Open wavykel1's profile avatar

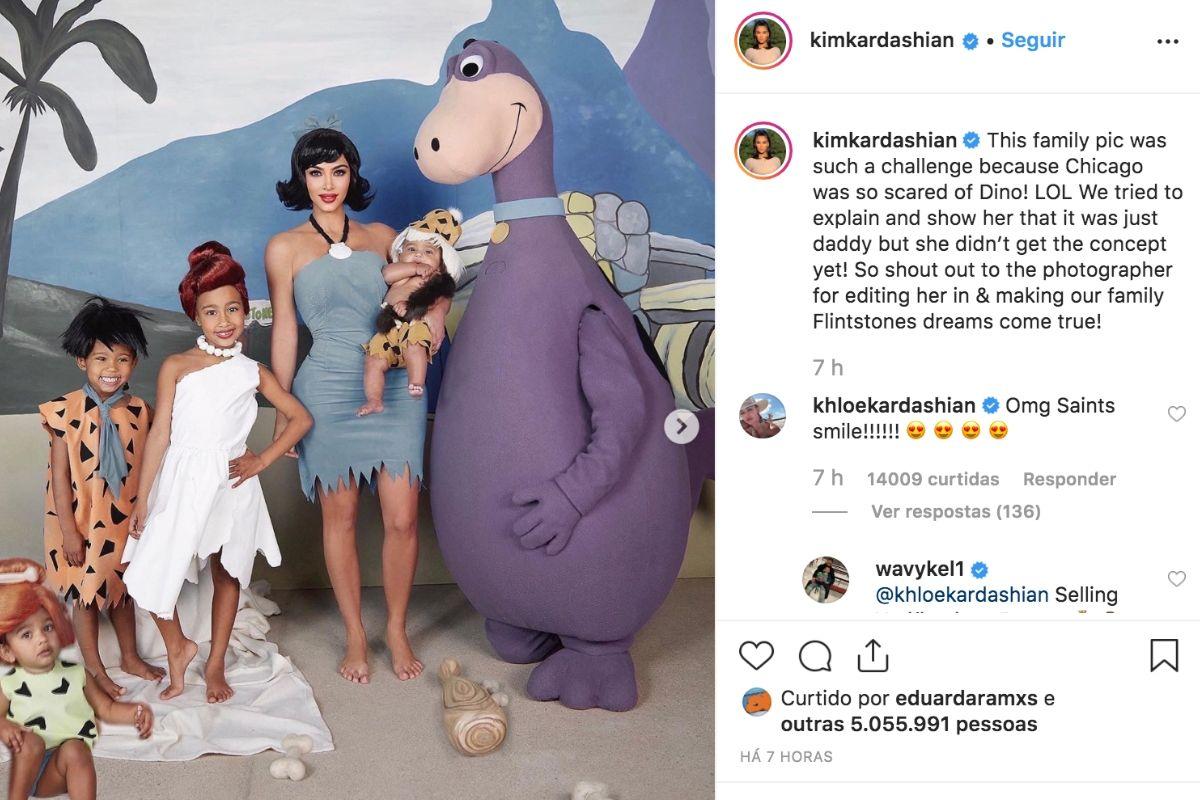pyautogui.click(x=826, y=580)
